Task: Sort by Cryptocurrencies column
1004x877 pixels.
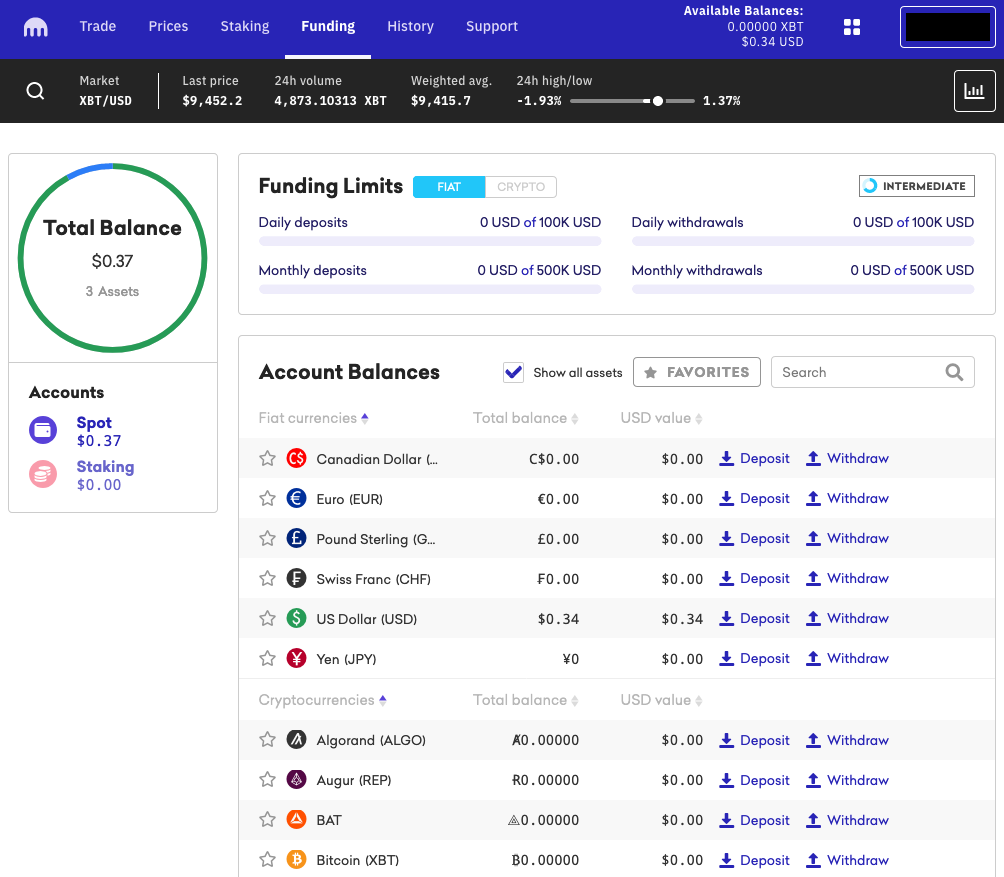Action: tap(323, 700)
